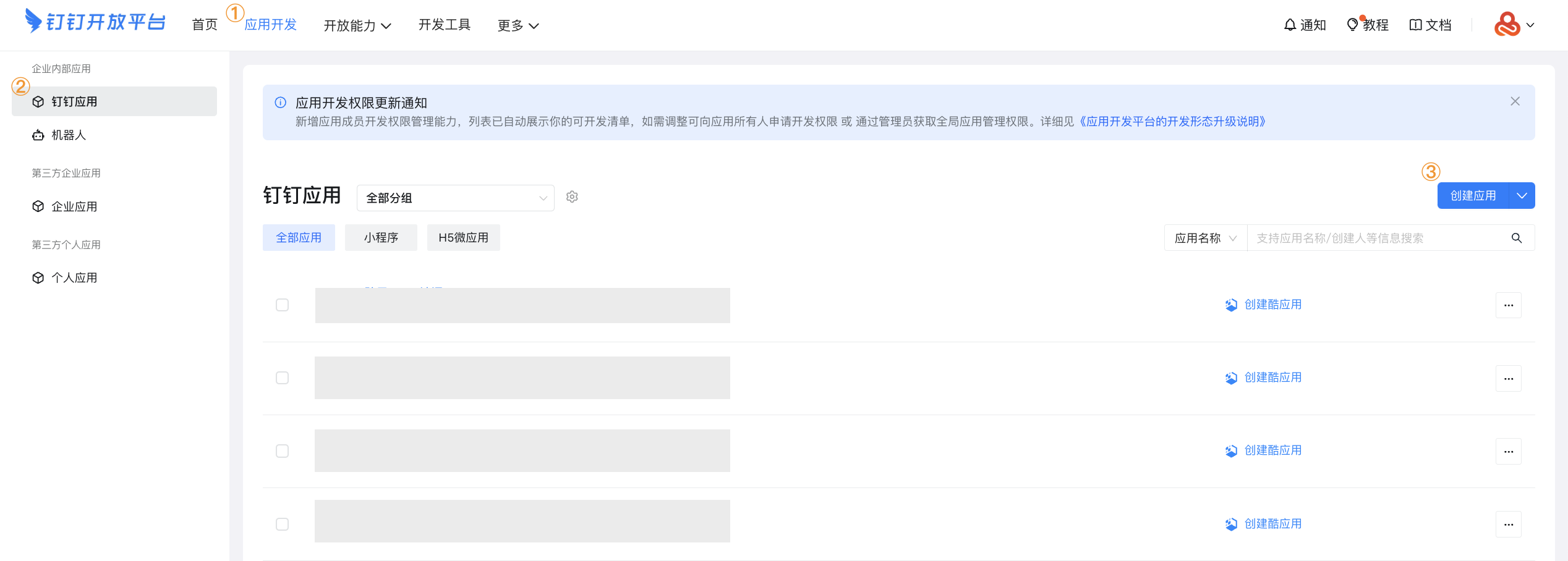Click the third app row placeholder
The image size is (1568, 561).
[x=522, y=451]
